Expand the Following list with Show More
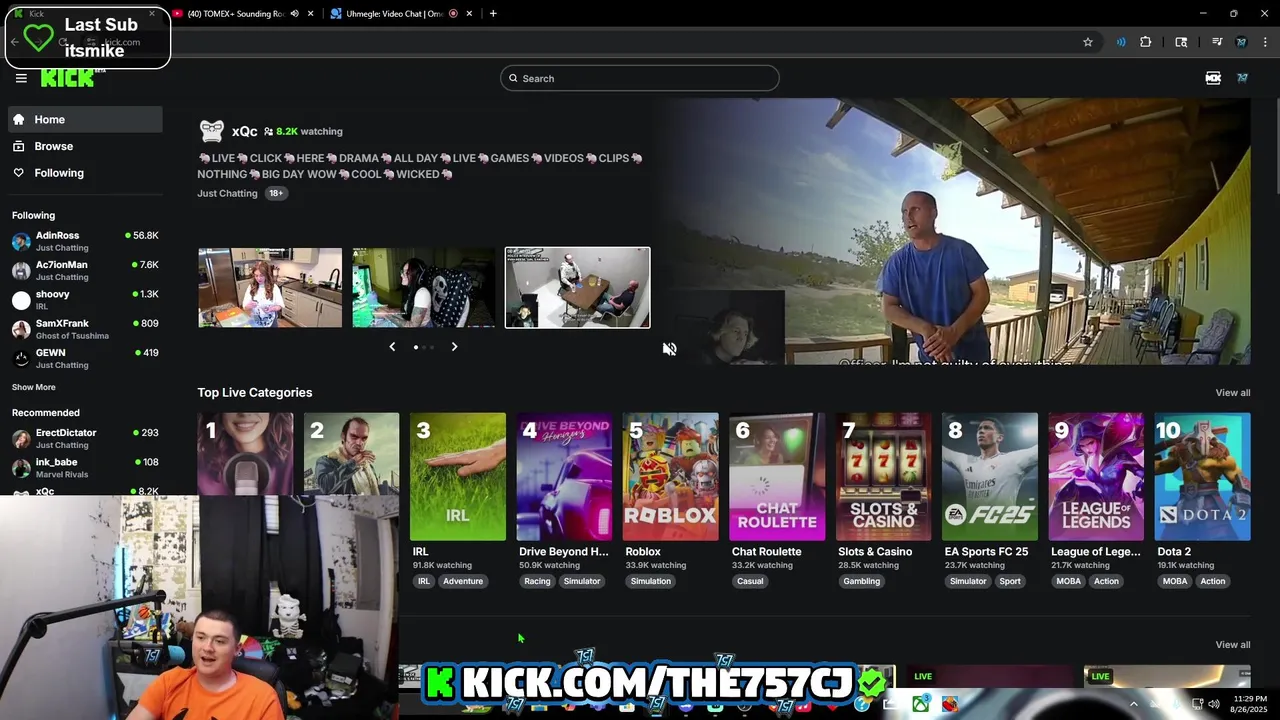This screenshot has width=1280, height=720. pos(34,387)
